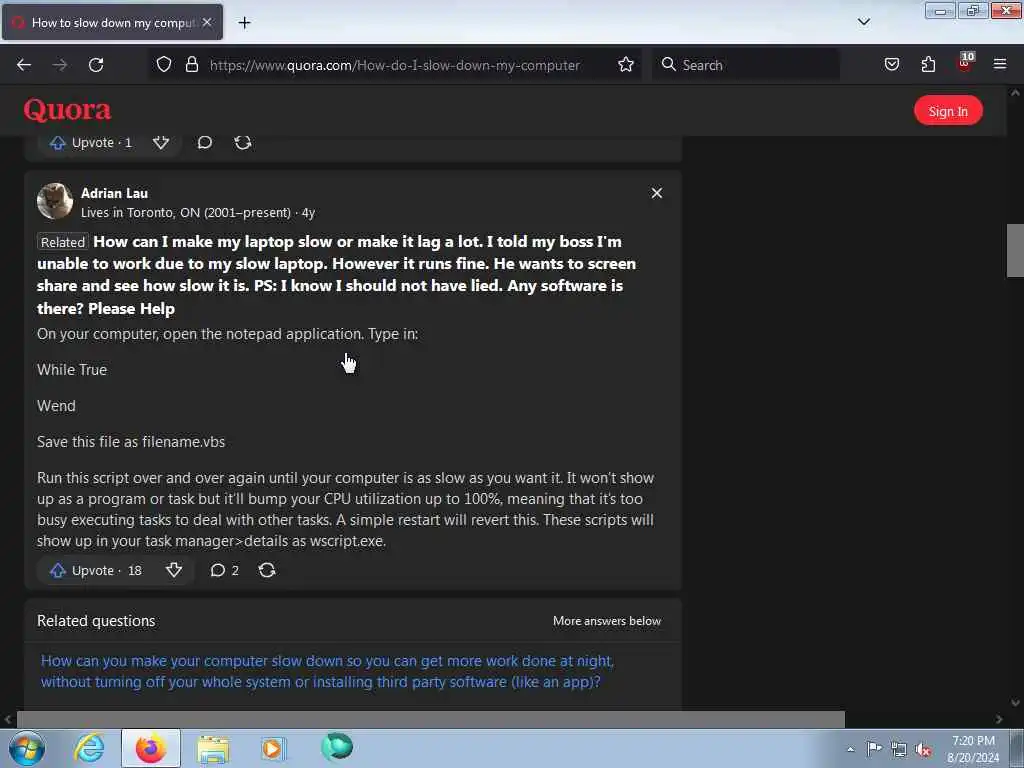Click the Firefox Search box
The width and height of the screenshot is (1024, 768).
pos(746,65)
